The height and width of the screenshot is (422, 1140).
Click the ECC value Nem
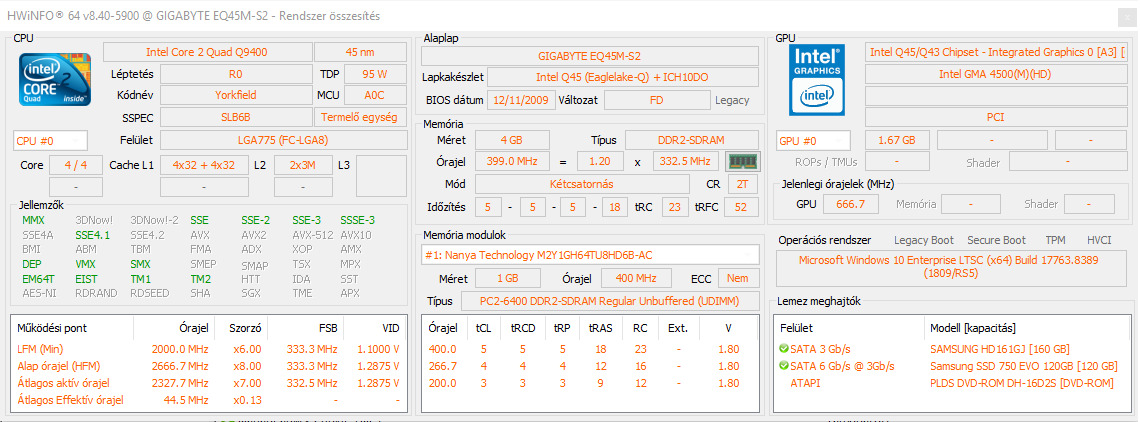click(738, 278)
